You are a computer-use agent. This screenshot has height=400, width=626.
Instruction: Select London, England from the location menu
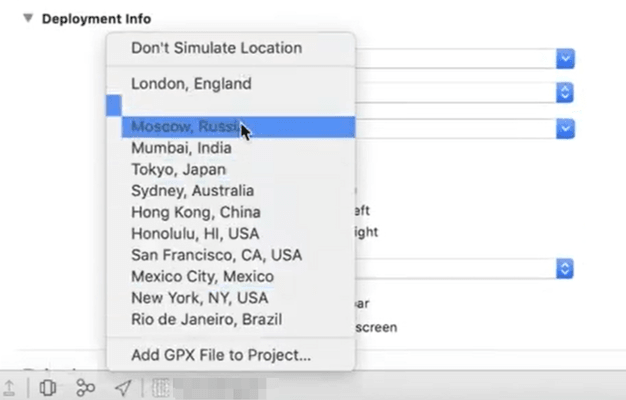(x=231, y=84)
